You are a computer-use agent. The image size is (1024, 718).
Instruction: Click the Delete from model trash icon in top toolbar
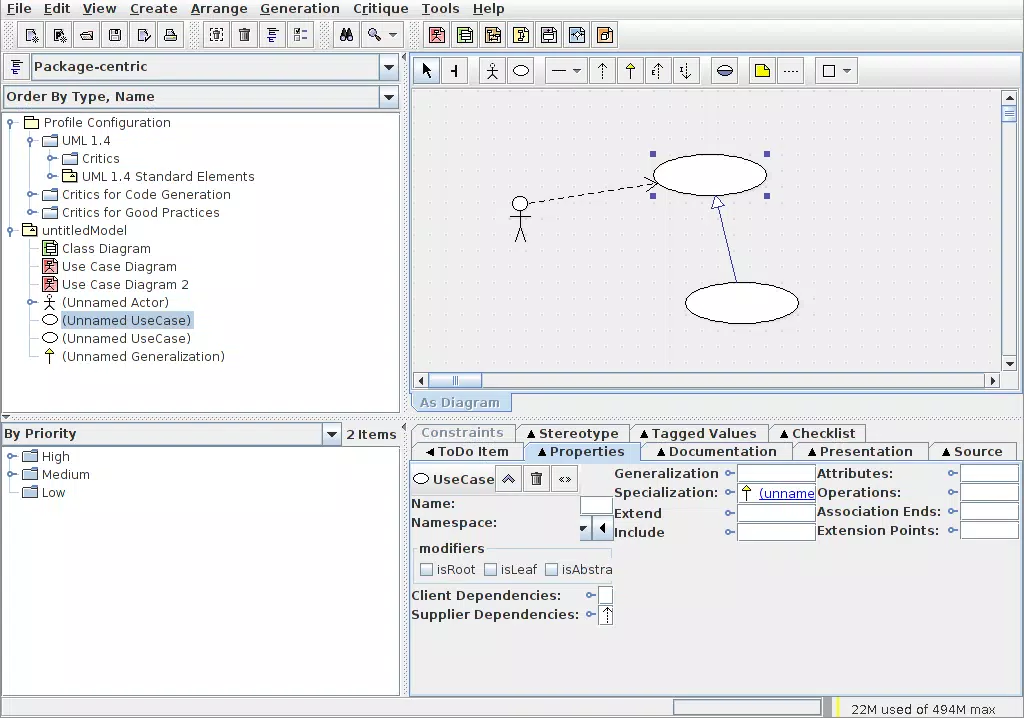coord(244,35)
